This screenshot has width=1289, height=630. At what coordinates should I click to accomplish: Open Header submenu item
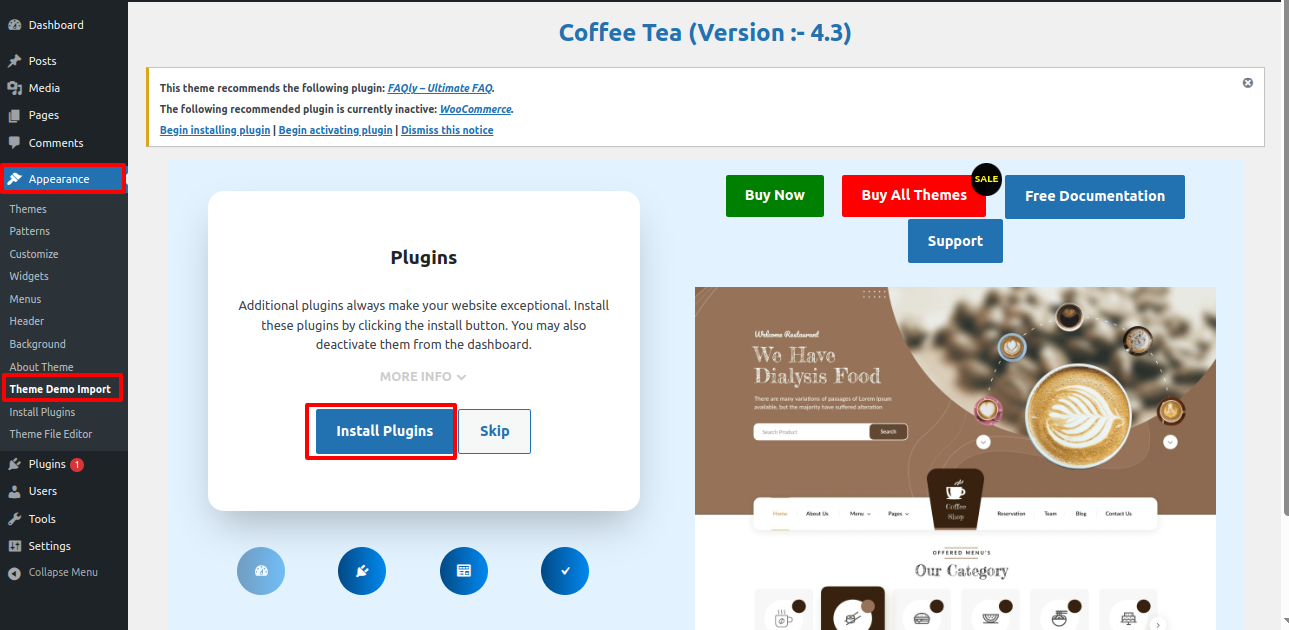(x=27, y=321)
